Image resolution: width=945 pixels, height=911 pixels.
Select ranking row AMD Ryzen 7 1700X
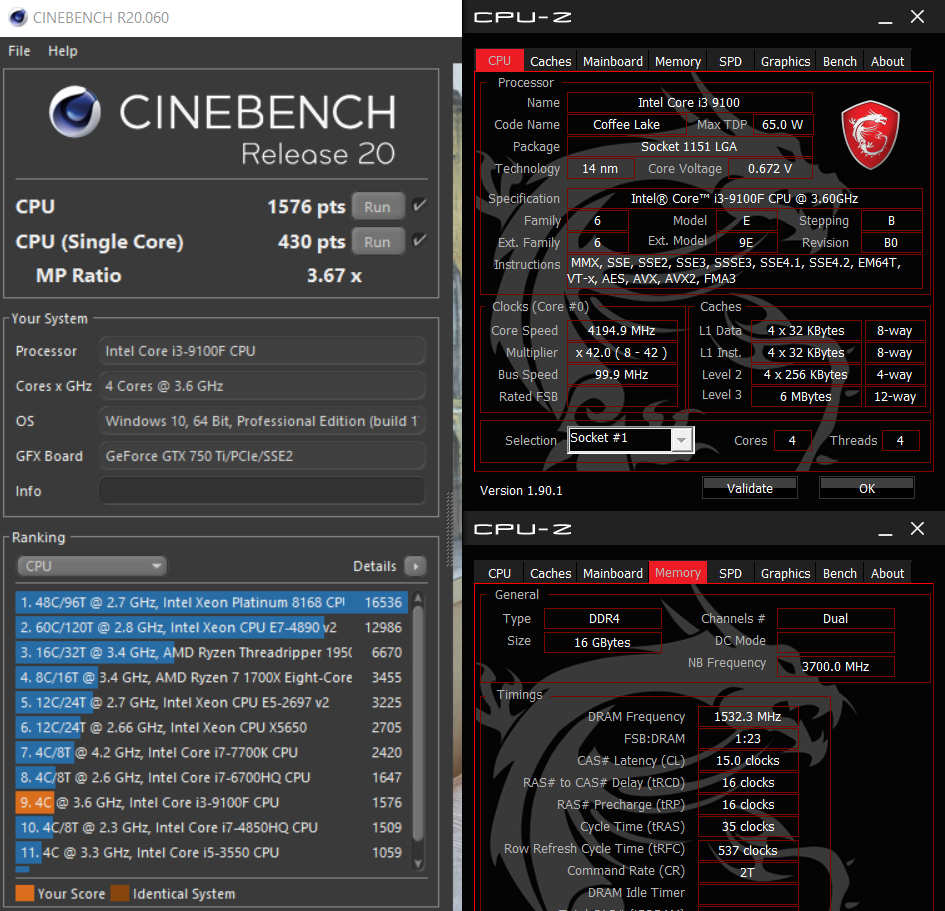pyautogui.click(x=211, y=677)
